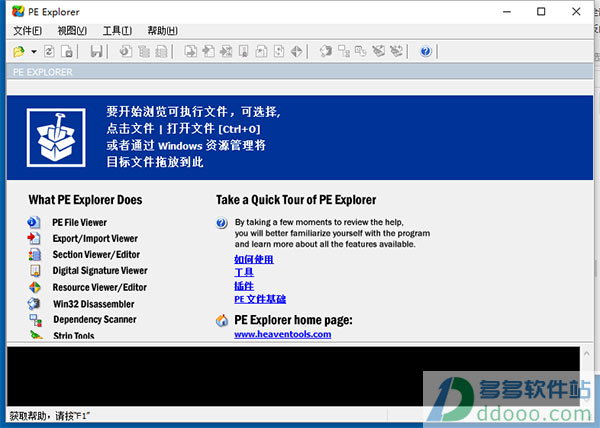This screenshot has height=428, width=600.
Task: Open Section Headers toolbar icon
Action: (161, 51)
